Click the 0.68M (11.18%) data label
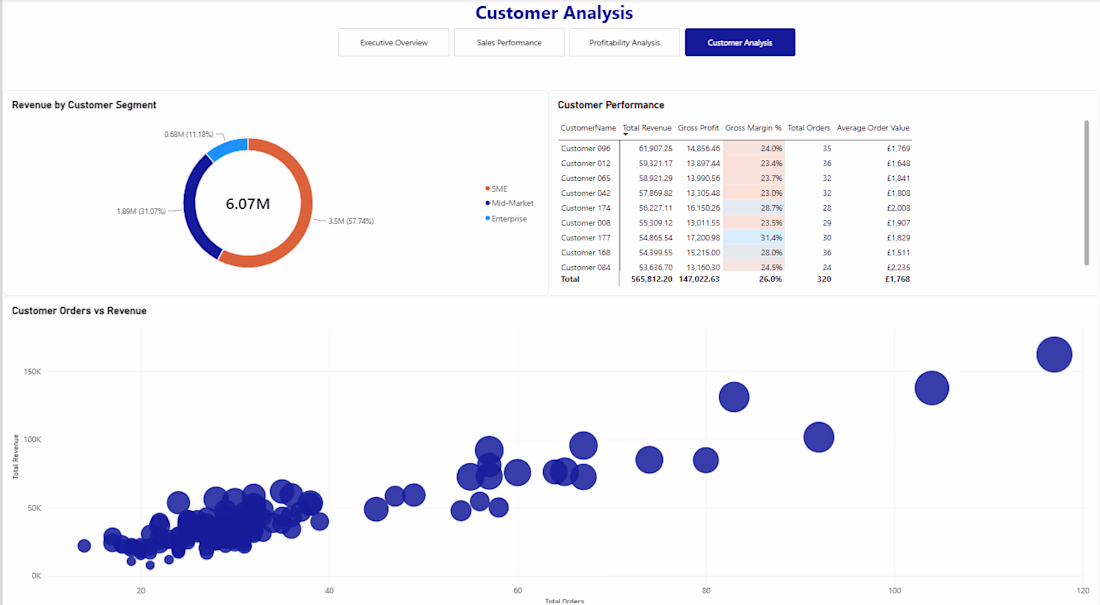The image size is (1100, 605). [x=189, y=134]
